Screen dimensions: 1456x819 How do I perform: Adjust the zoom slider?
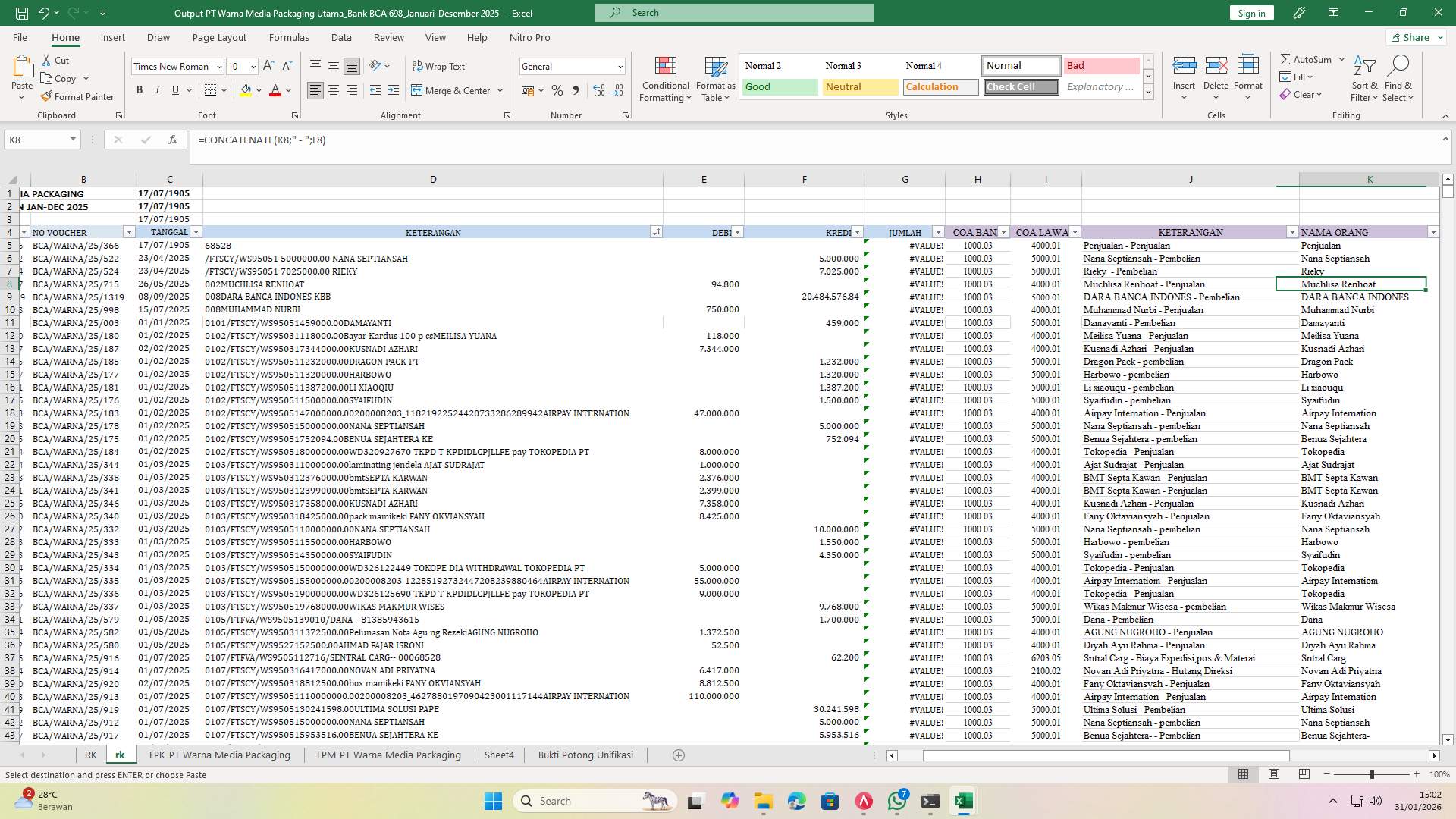click(x=1374, y=774)
